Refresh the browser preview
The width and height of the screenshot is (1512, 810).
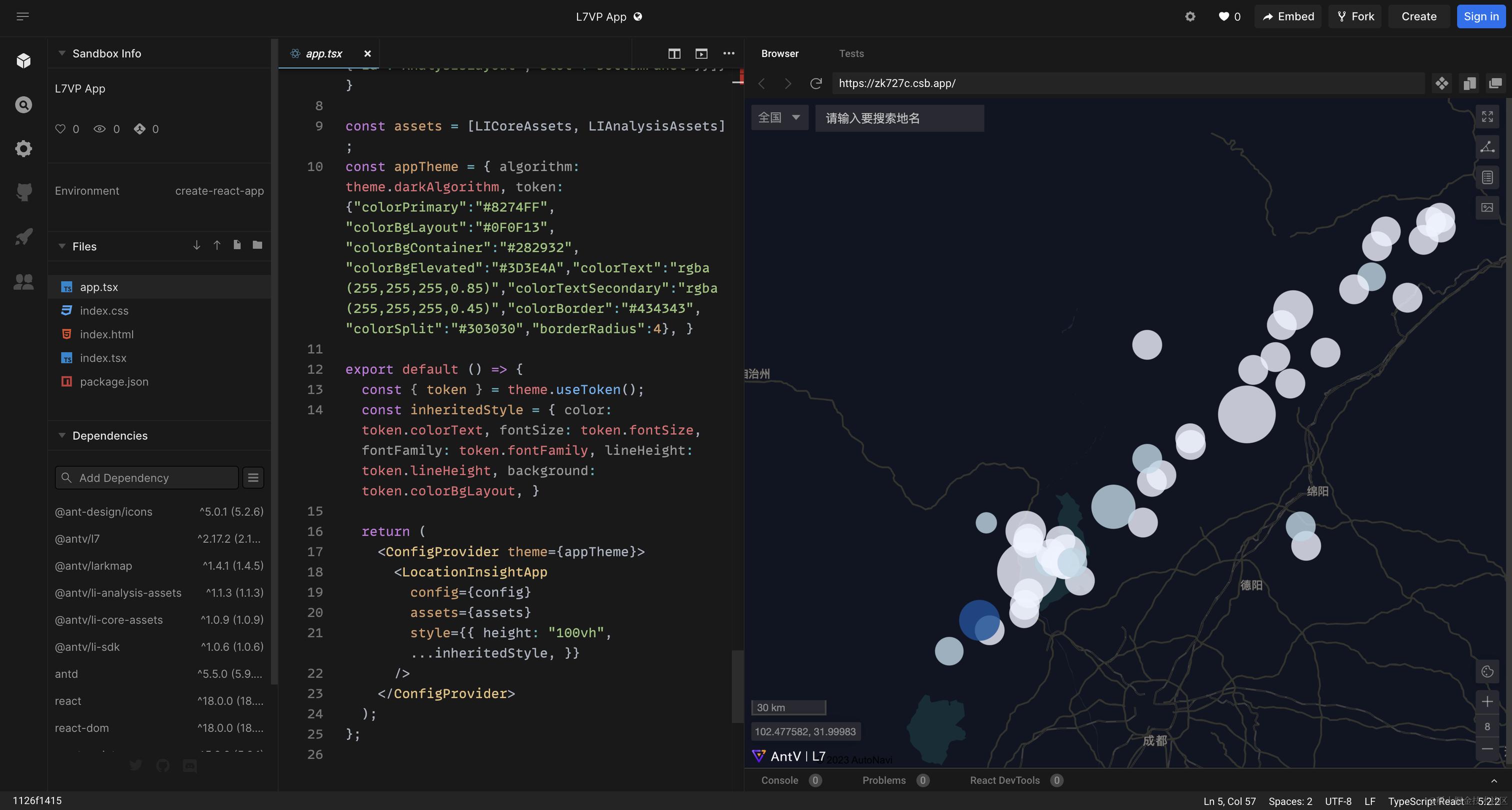816,84
